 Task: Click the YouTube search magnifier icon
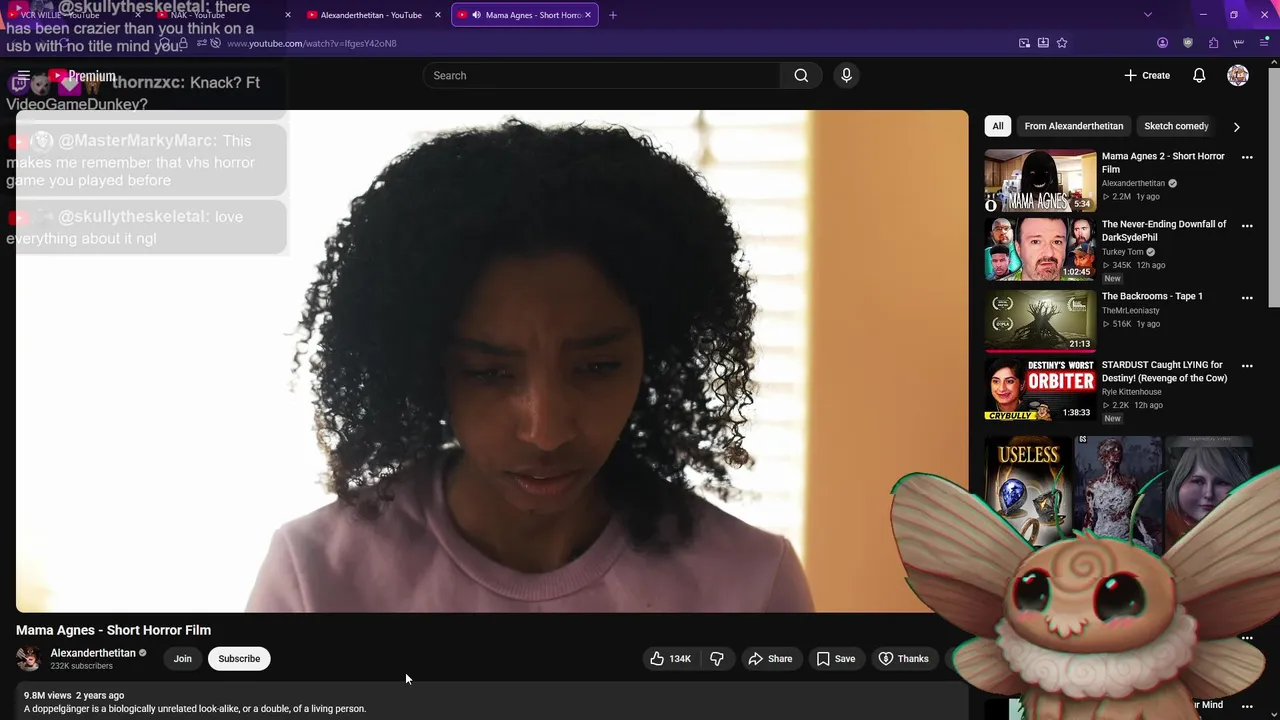[x=801, y=75]
